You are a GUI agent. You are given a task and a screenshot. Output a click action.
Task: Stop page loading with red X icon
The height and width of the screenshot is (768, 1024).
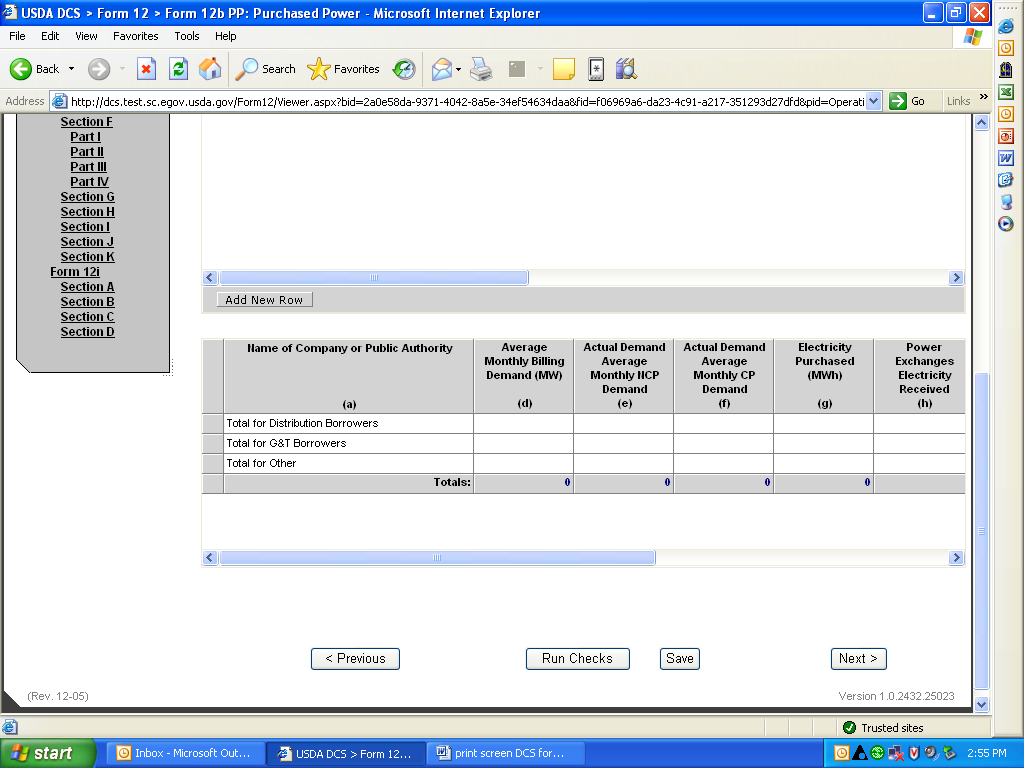click(146, 69)
